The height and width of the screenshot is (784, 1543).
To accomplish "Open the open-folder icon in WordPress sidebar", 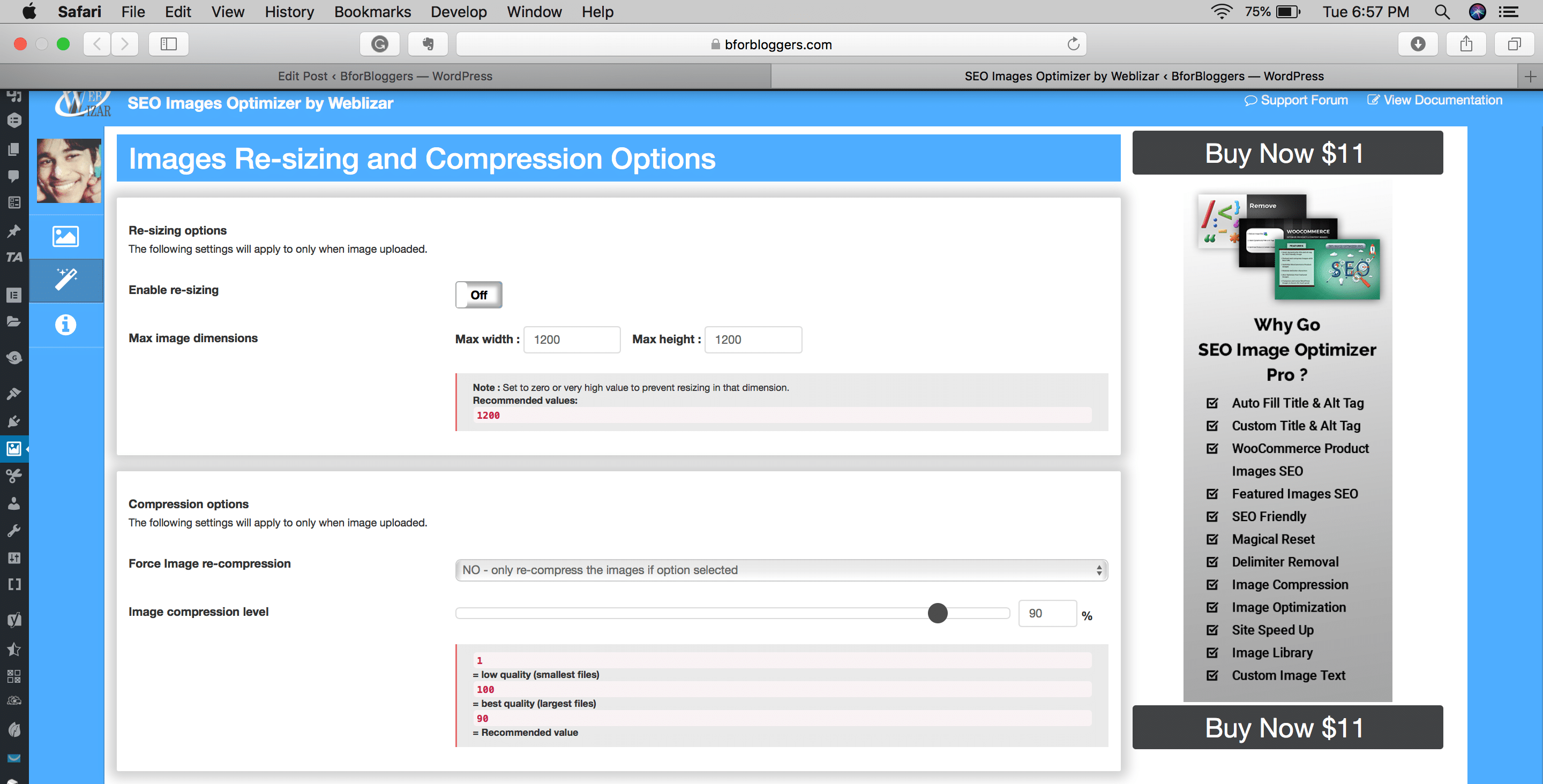I will 14,322.
